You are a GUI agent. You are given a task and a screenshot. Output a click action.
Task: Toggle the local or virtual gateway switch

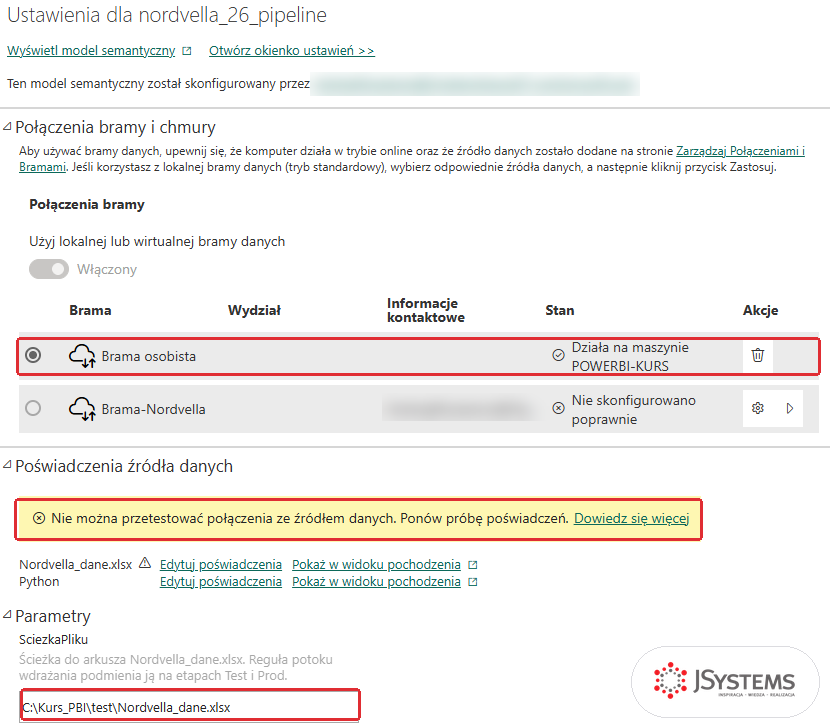tap(49, 269)
